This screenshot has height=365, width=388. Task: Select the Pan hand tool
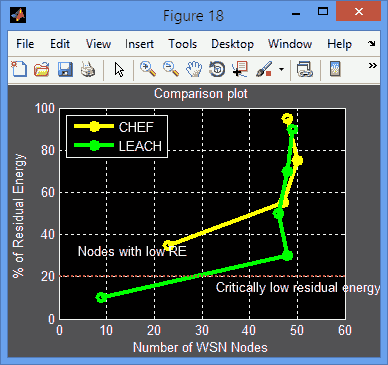tap(194, 70)
